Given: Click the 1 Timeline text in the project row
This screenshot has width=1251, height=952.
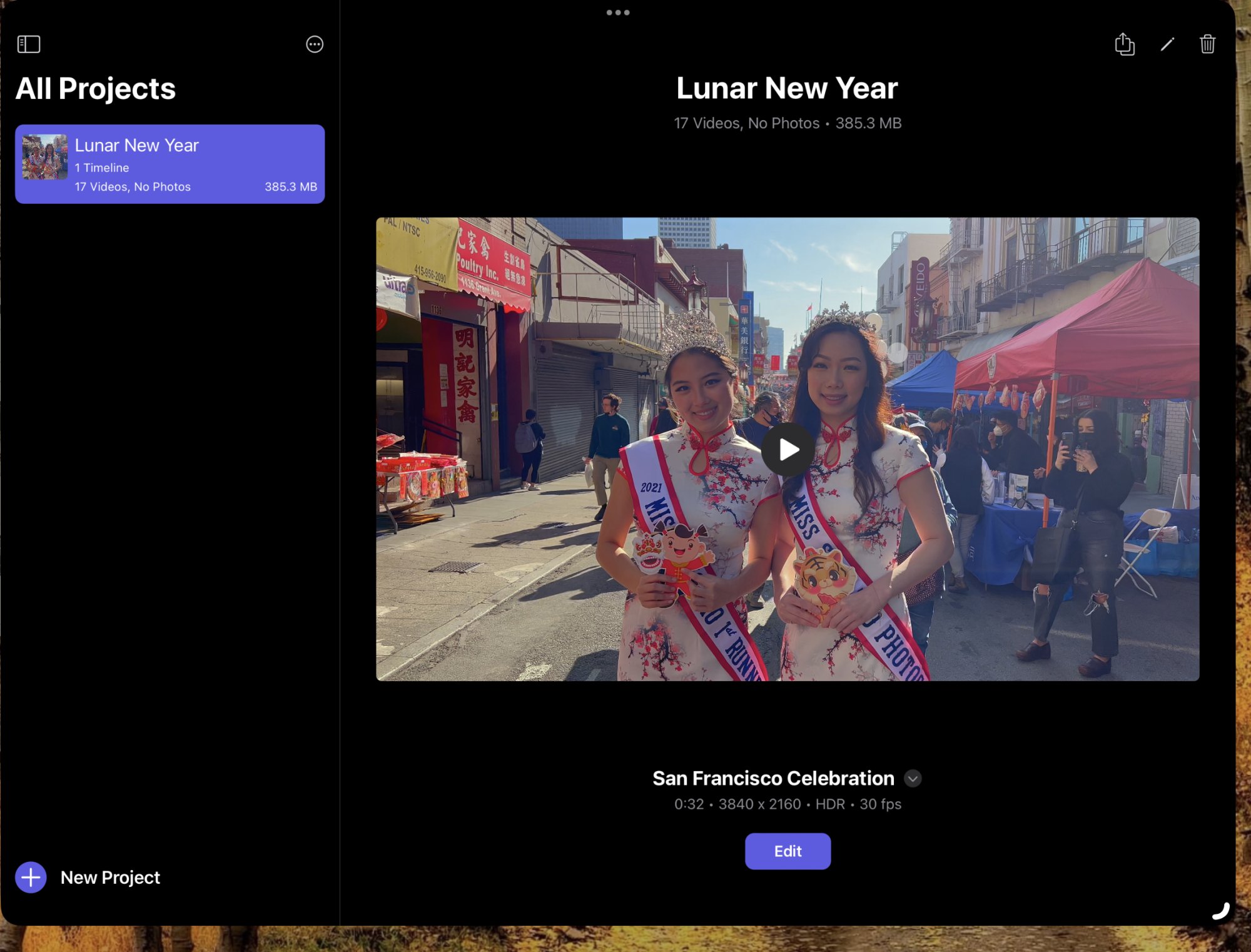Looking at the screenshot, I should (x=102, y=168).
